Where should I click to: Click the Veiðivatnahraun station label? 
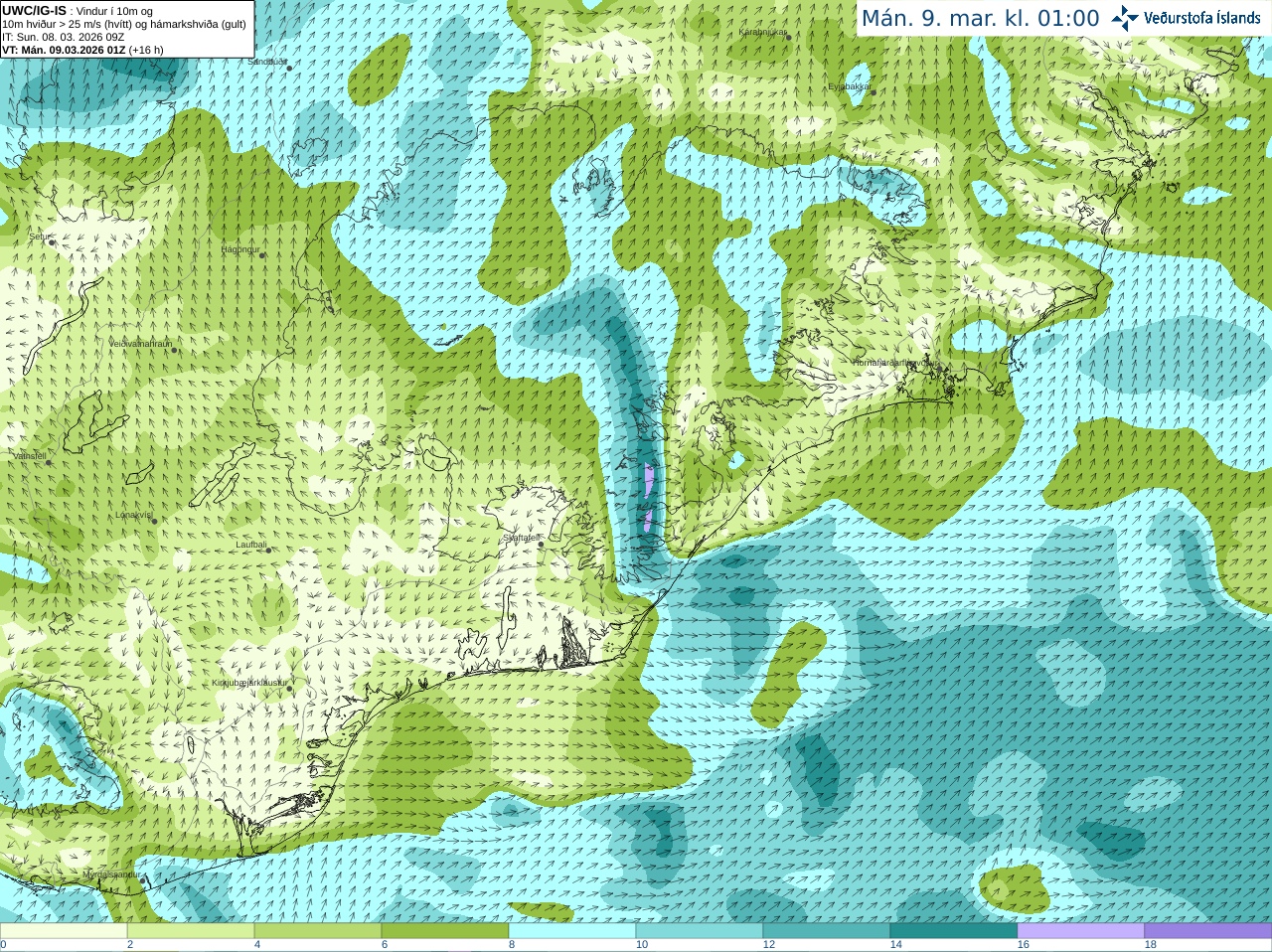[x=140, y=344]
